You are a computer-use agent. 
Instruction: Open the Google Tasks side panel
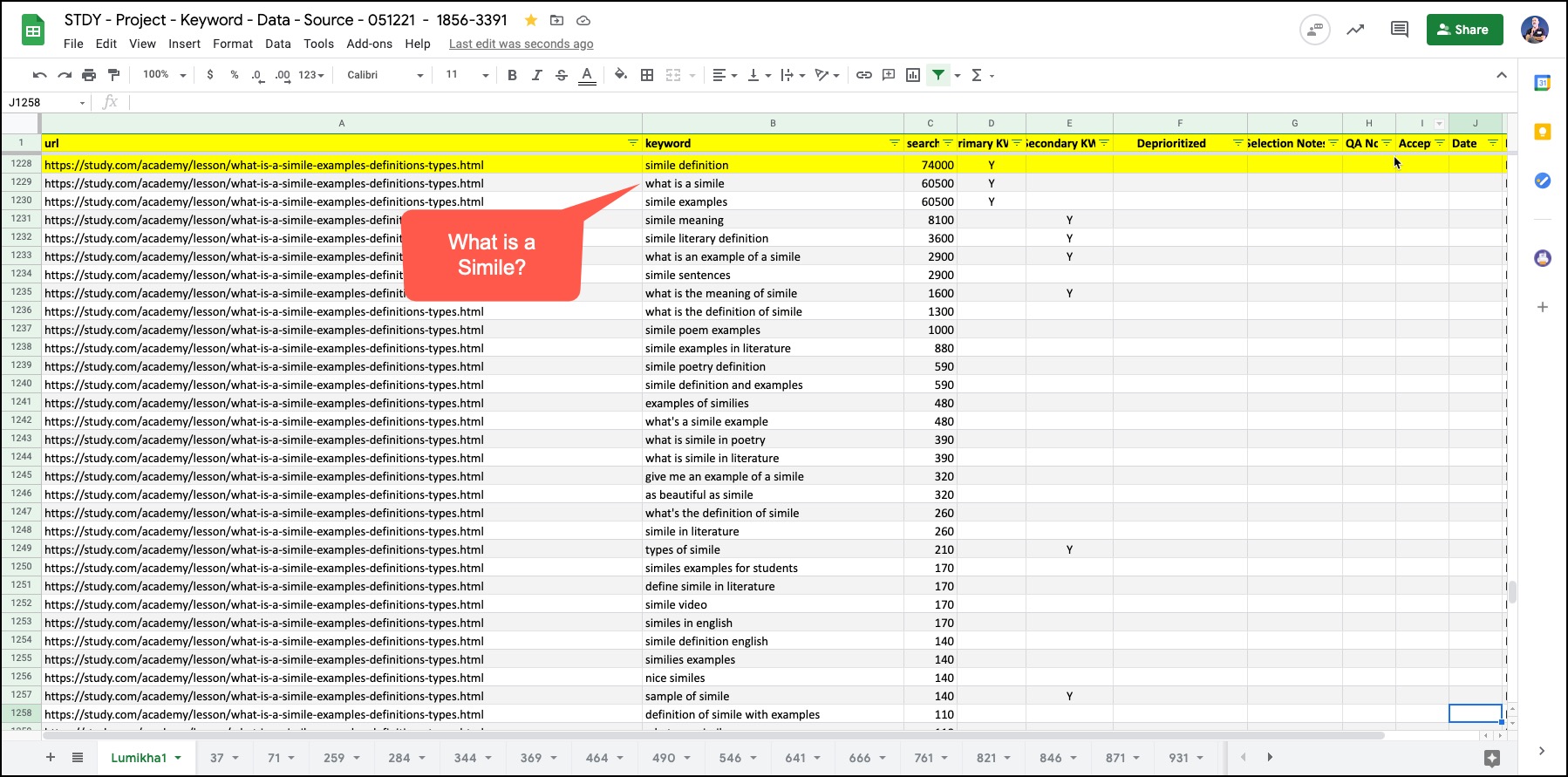(x=1542, y=181)
